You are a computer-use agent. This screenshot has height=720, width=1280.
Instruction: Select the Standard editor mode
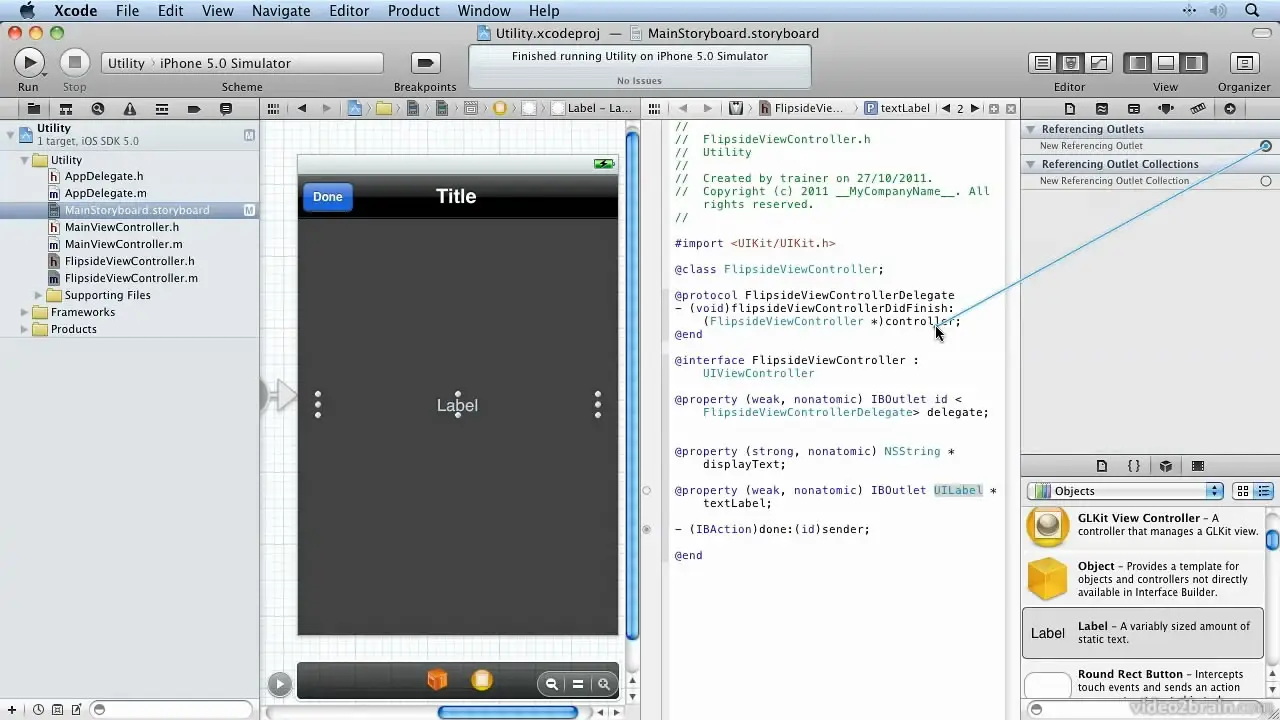1042,62
